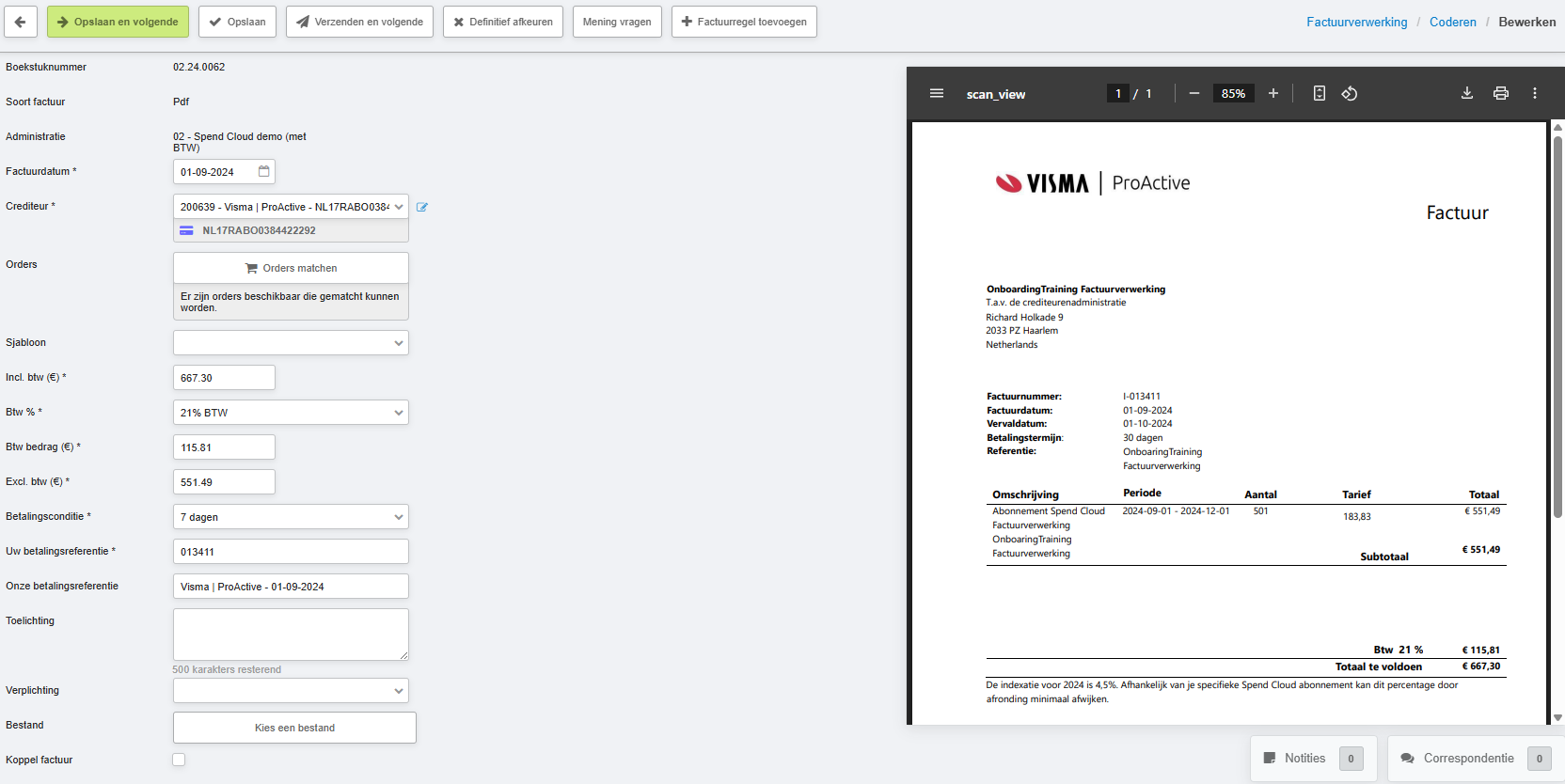Viewport: 1565px width, 784px height.
Task: Fit the PDF to page
Action: point(1320,93)
